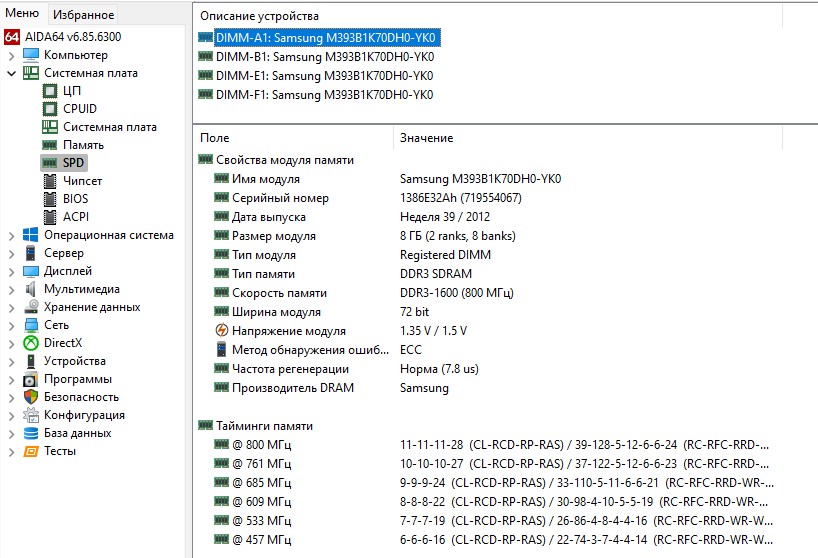This screenshot has width=818, height=558.
Task: Click the Память memory icon in tree
Action: point(50,145)
